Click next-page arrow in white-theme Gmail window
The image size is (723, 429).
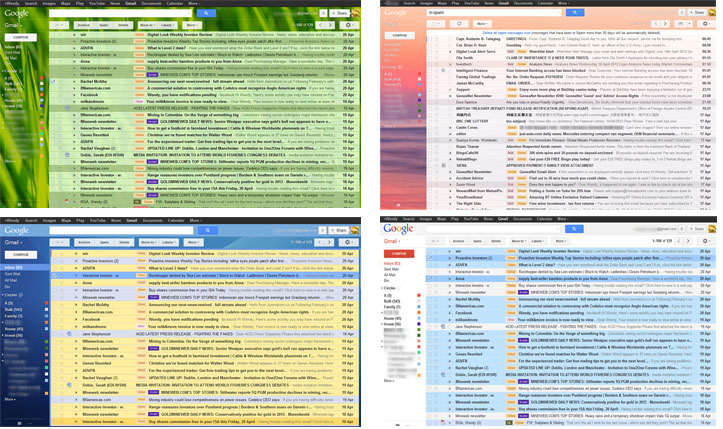[x=687, y=241]
